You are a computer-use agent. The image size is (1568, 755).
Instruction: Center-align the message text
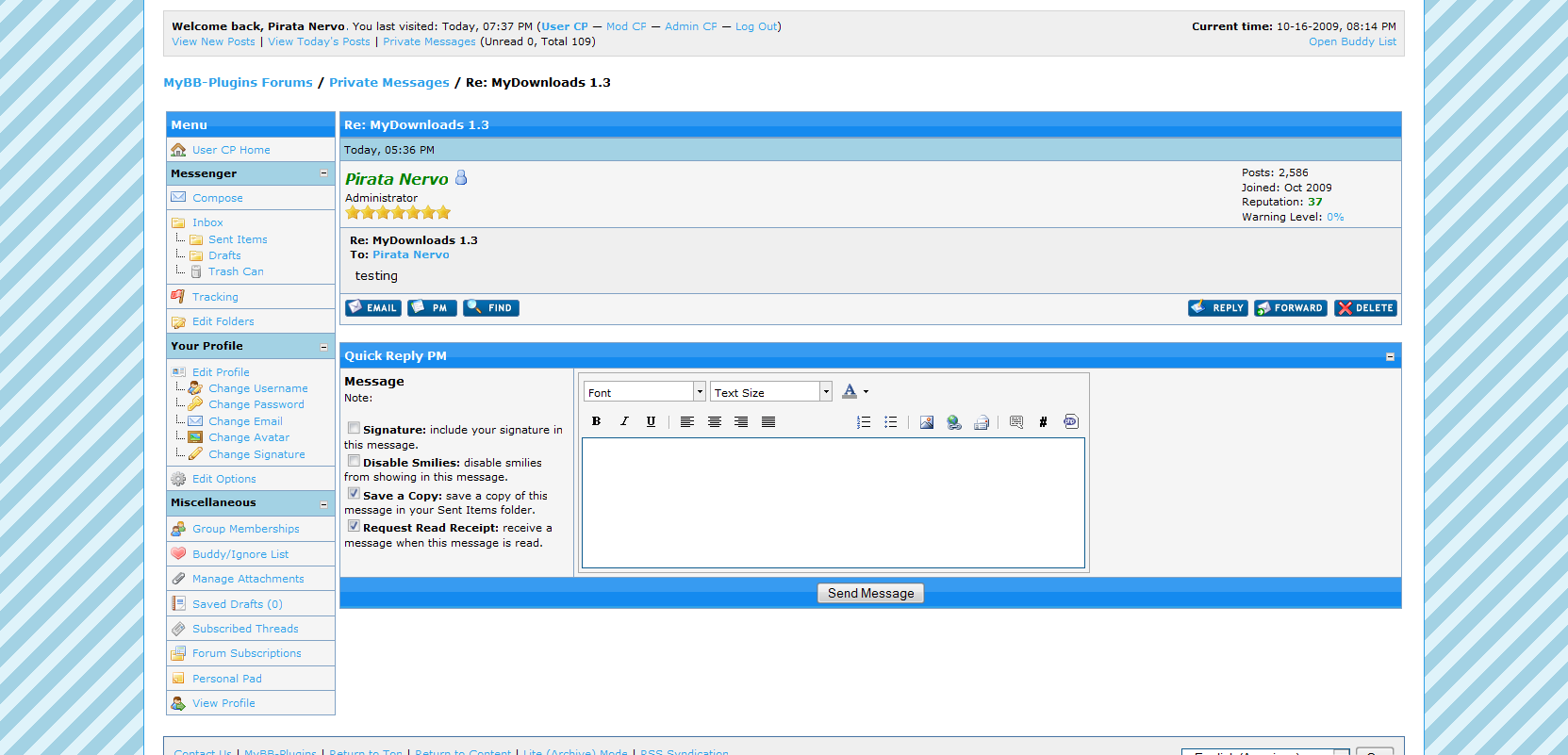pos(715,421)
